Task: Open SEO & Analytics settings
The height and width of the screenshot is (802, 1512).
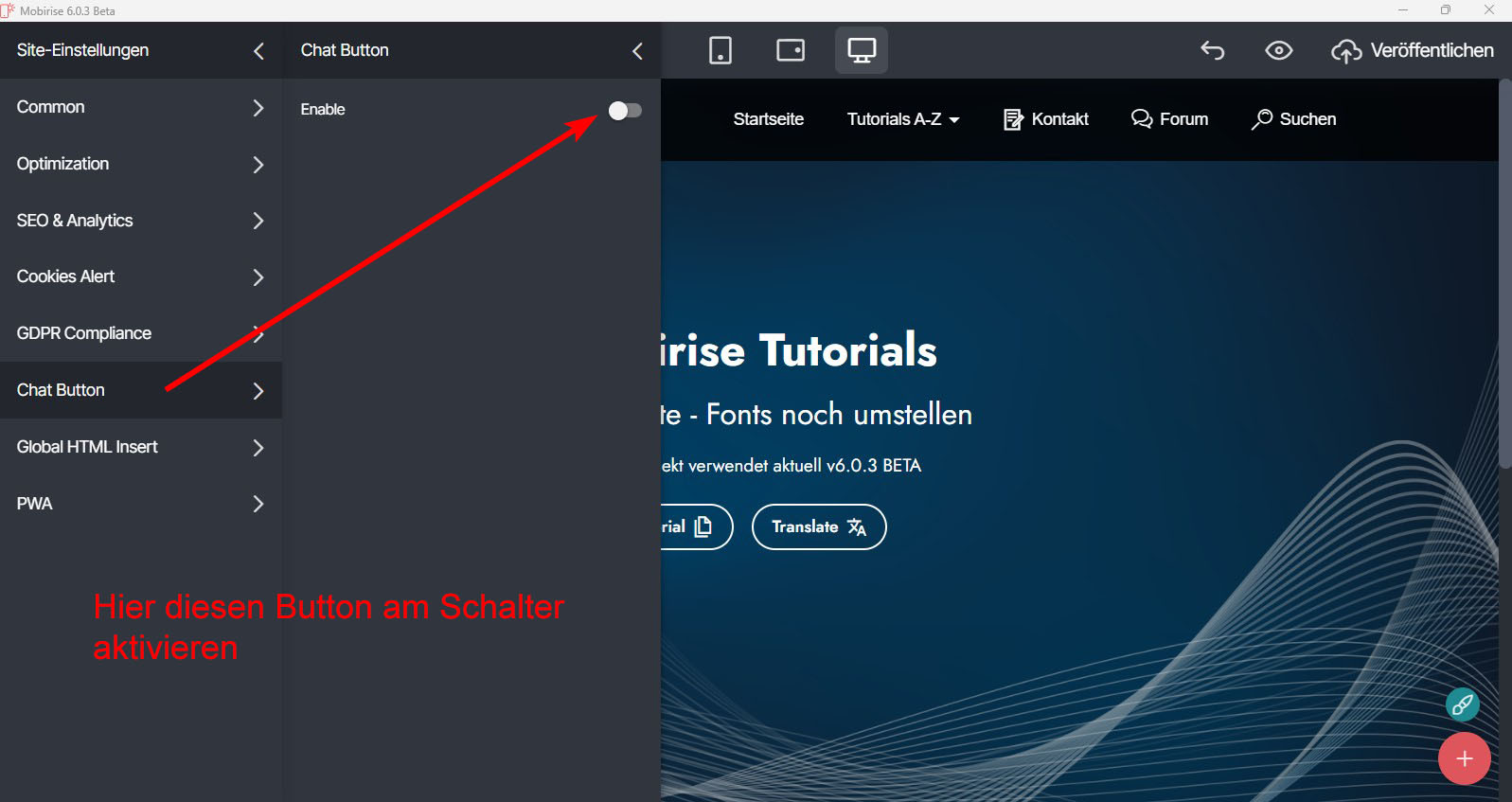Action: click(x=140, y=221)
